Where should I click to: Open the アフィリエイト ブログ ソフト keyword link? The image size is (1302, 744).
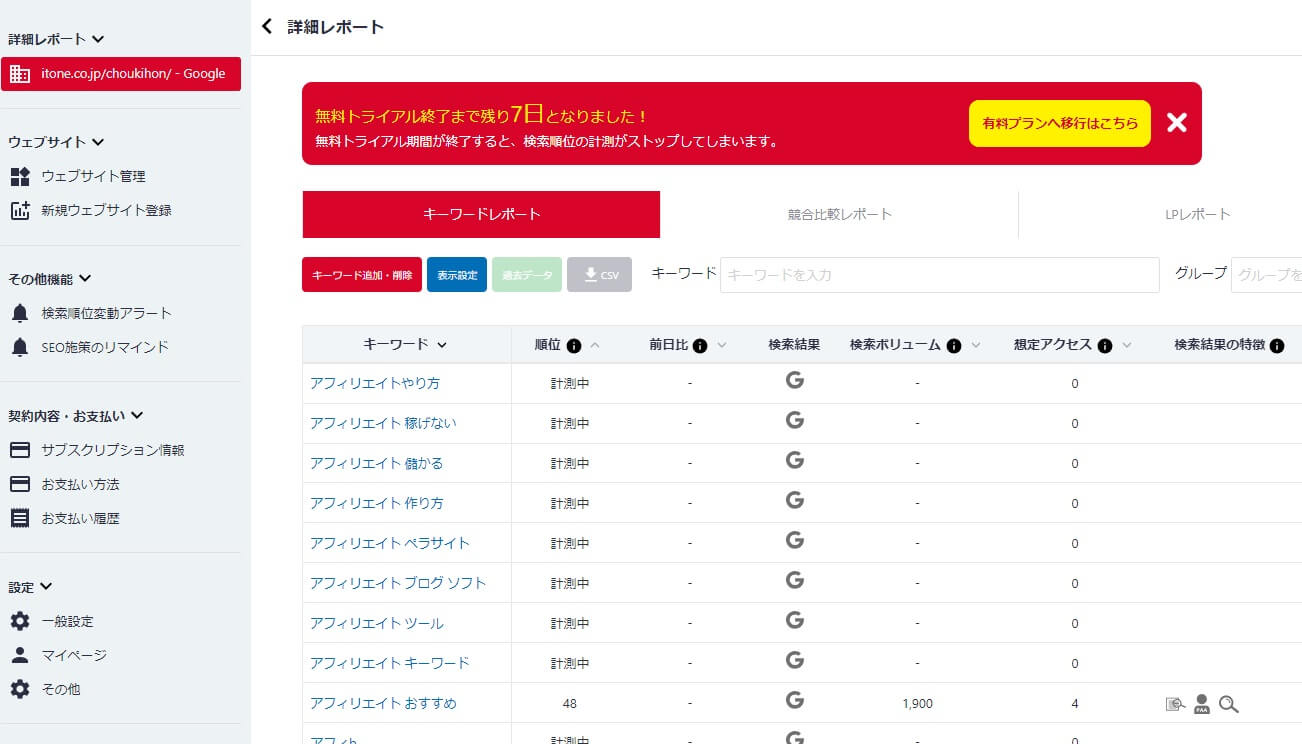[x=398, y=583]
